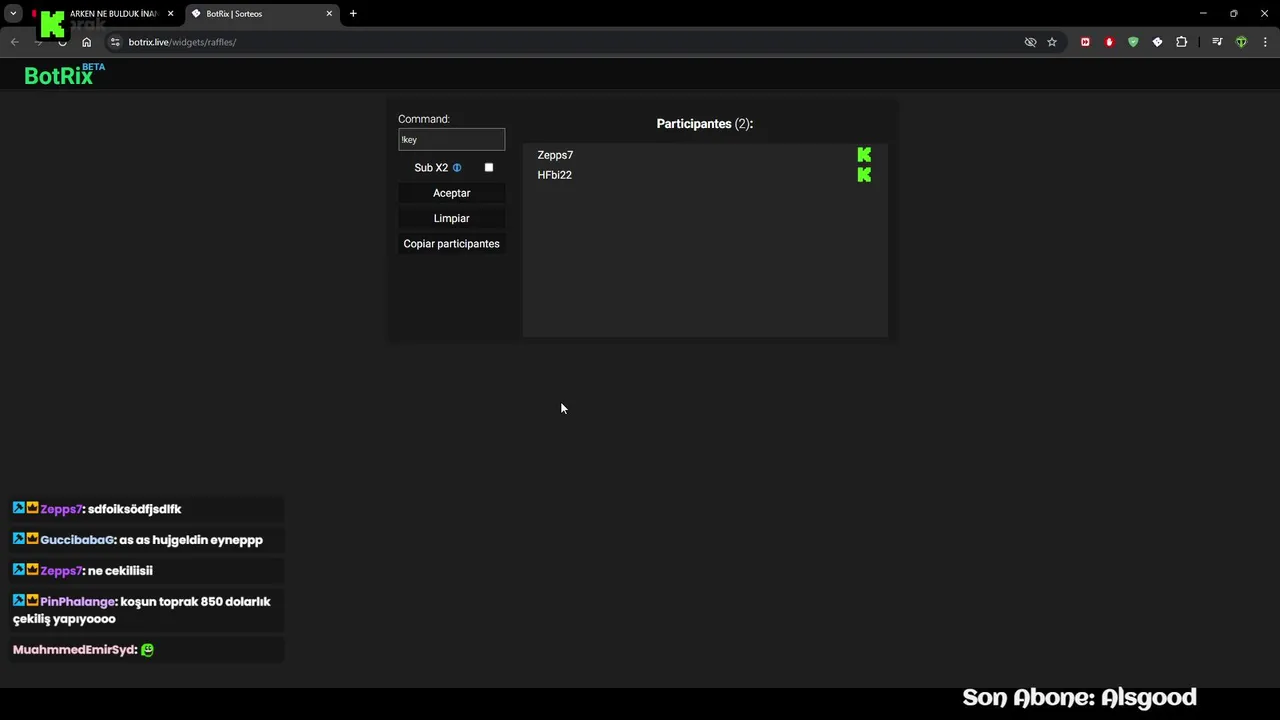Open the green shield extension
Viewport: 1280px width, 720px height.
(x=1133, y=42)
